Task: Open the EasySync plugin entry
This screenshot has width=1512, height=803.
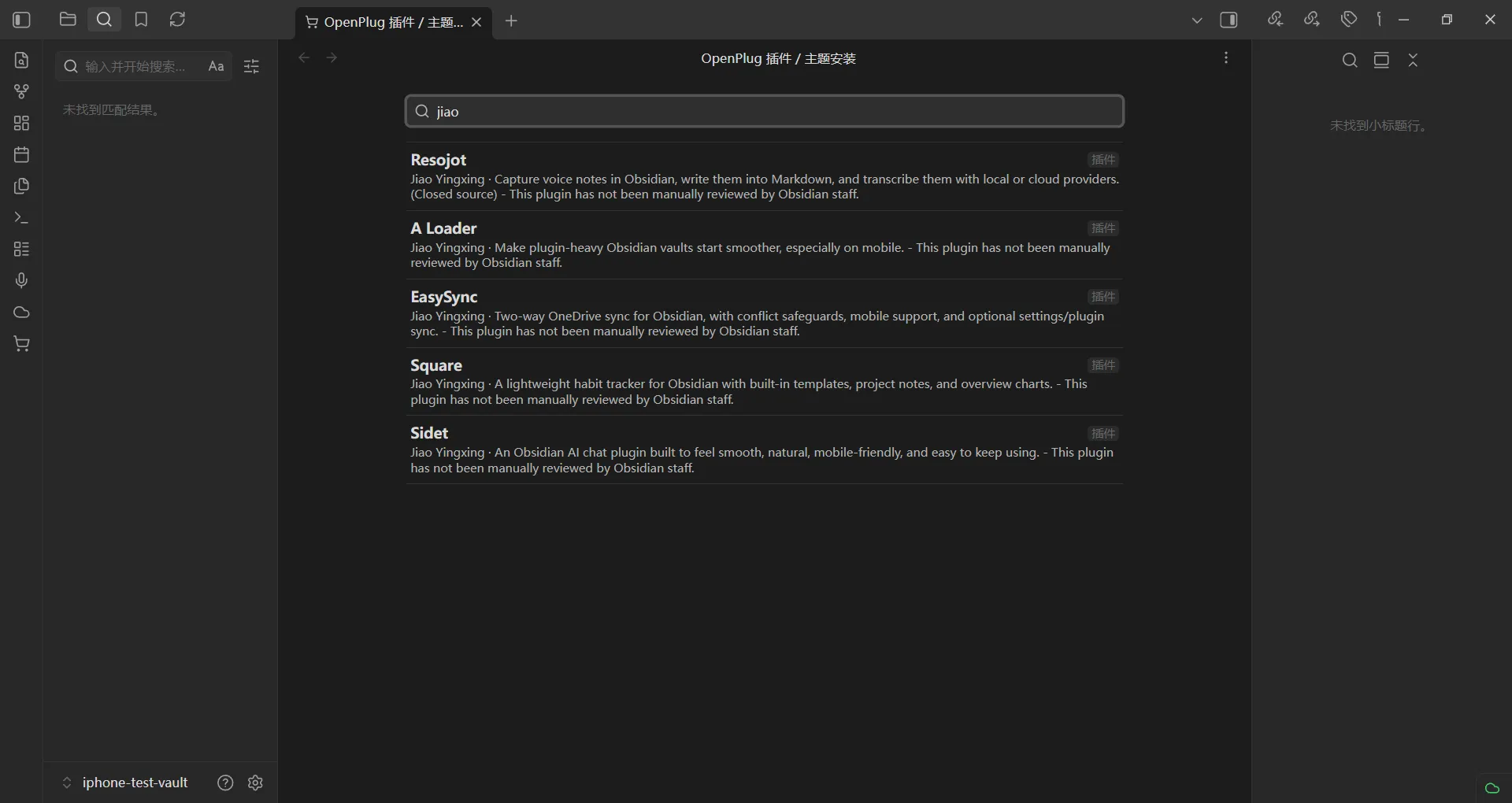Action: point(764,313)
